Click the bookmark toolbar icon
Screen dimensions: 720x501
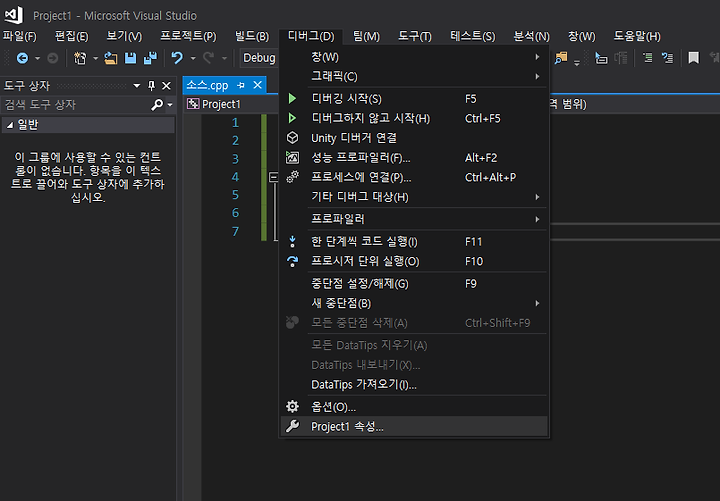[693, 58]
